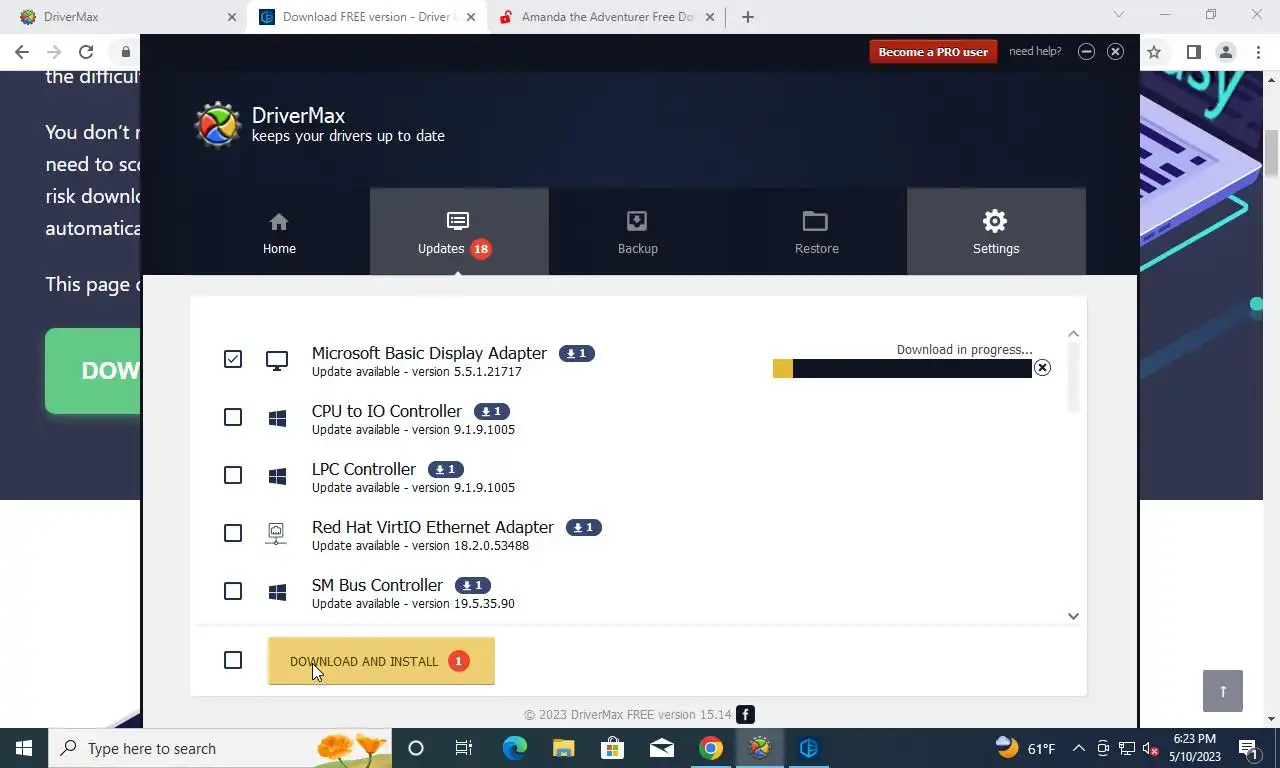The height and width of the screenshot is (768, 1280).
Task: Open the Chrome profile icon
Action: [x=1226, y=52]
